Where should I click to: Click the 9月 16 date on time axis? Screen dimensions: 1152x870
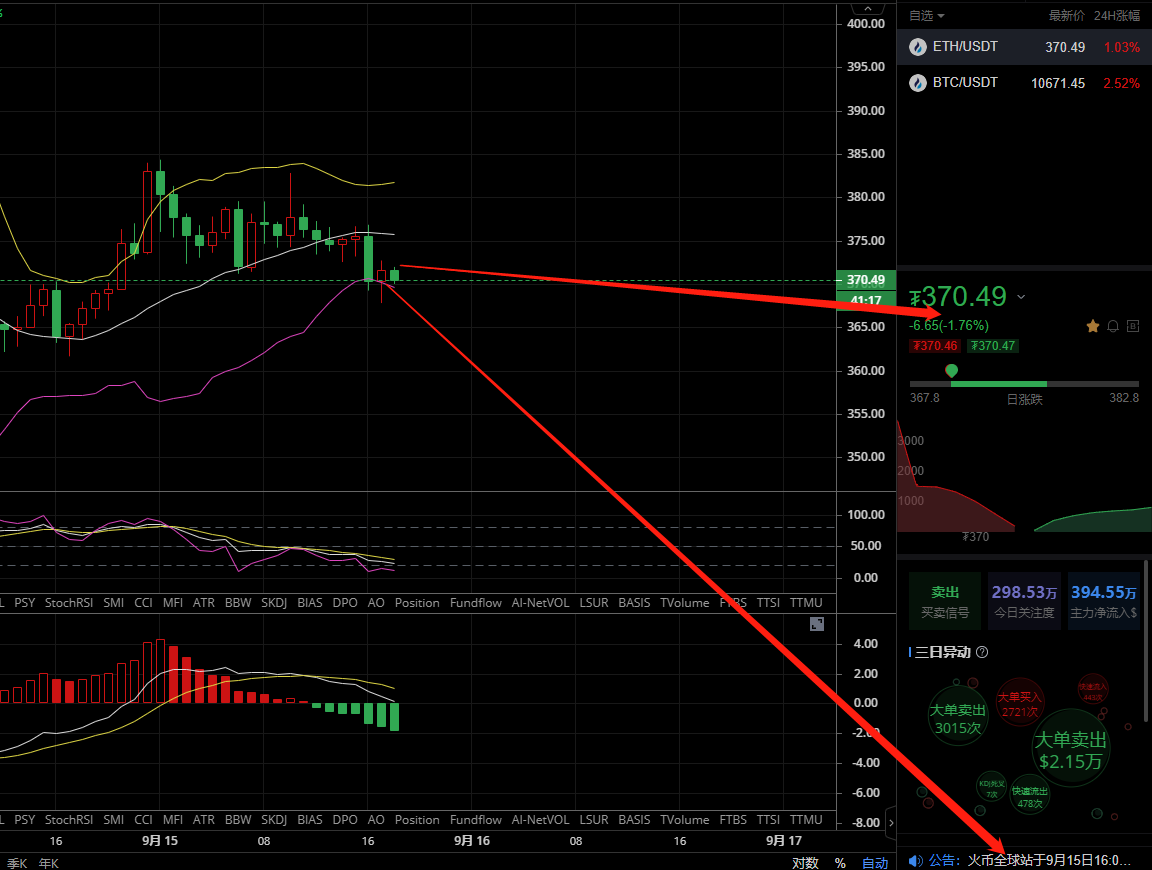[472, 841]
